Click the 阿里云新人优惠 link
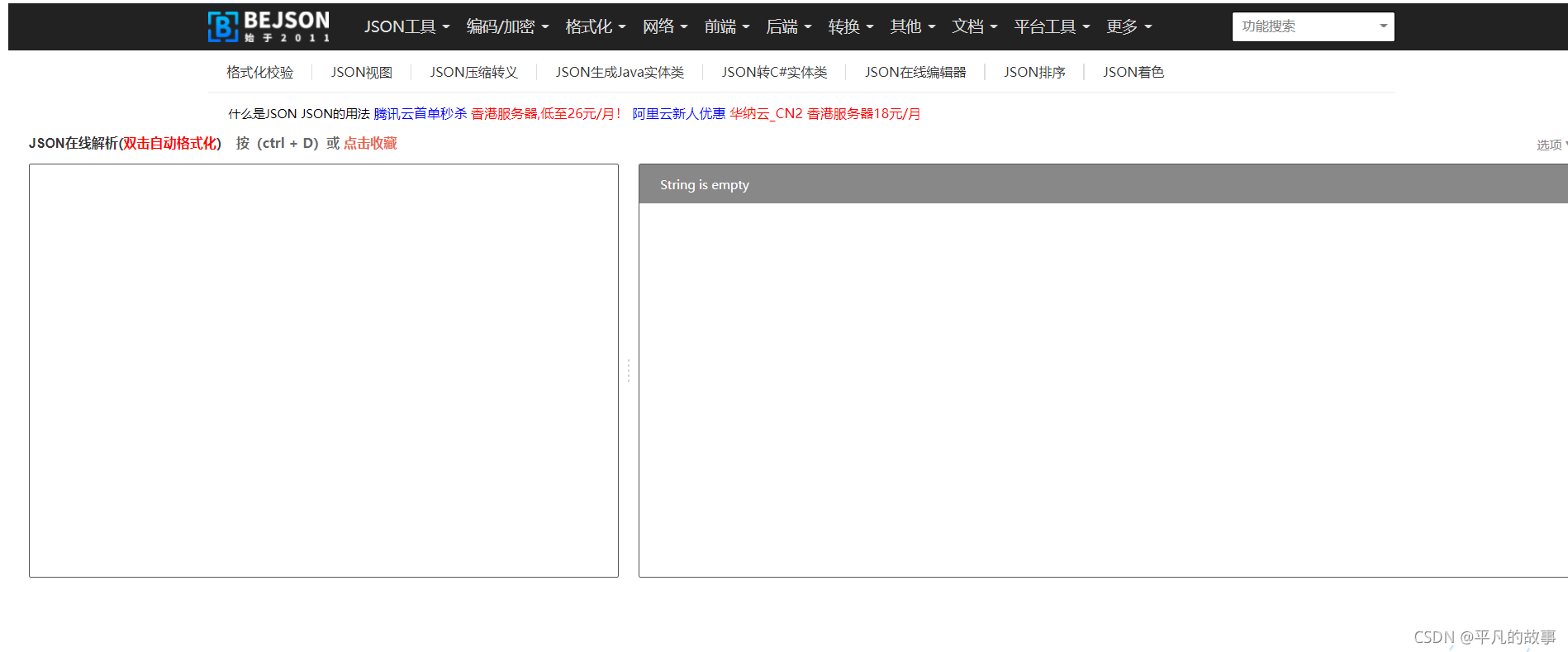This screenshot has width=1568, height=652. pos(679,114)
